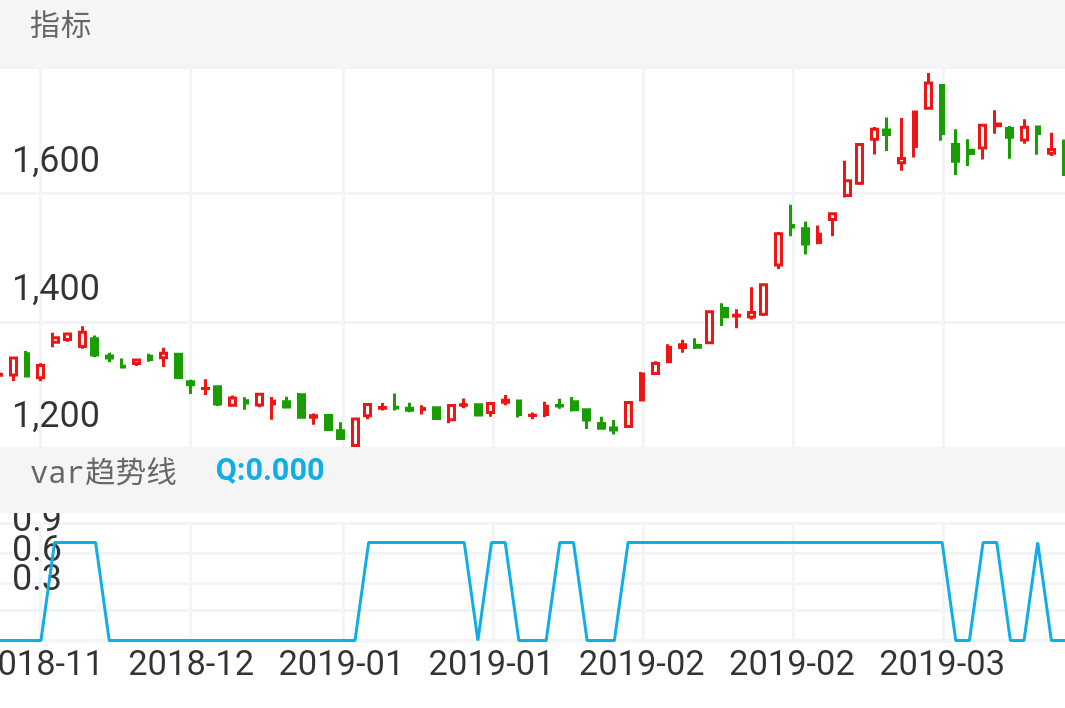The image size is (1065, 708).
Task: Select the 2018-12 date label
Action: [x=191, y=663]
